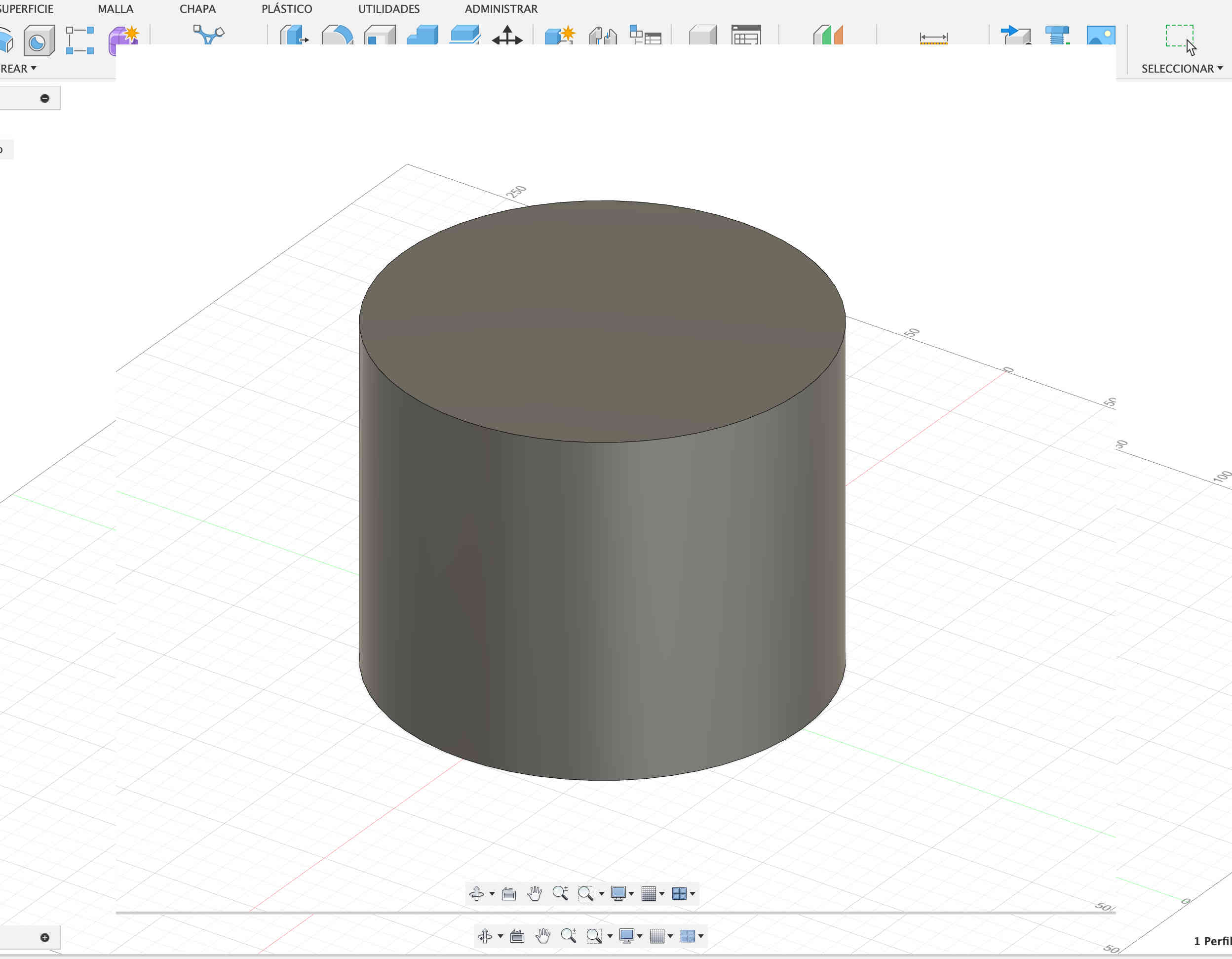Expand panel with the plus circle button
The height and width of the screenshot is (959, 1232).
coord(45,938)
